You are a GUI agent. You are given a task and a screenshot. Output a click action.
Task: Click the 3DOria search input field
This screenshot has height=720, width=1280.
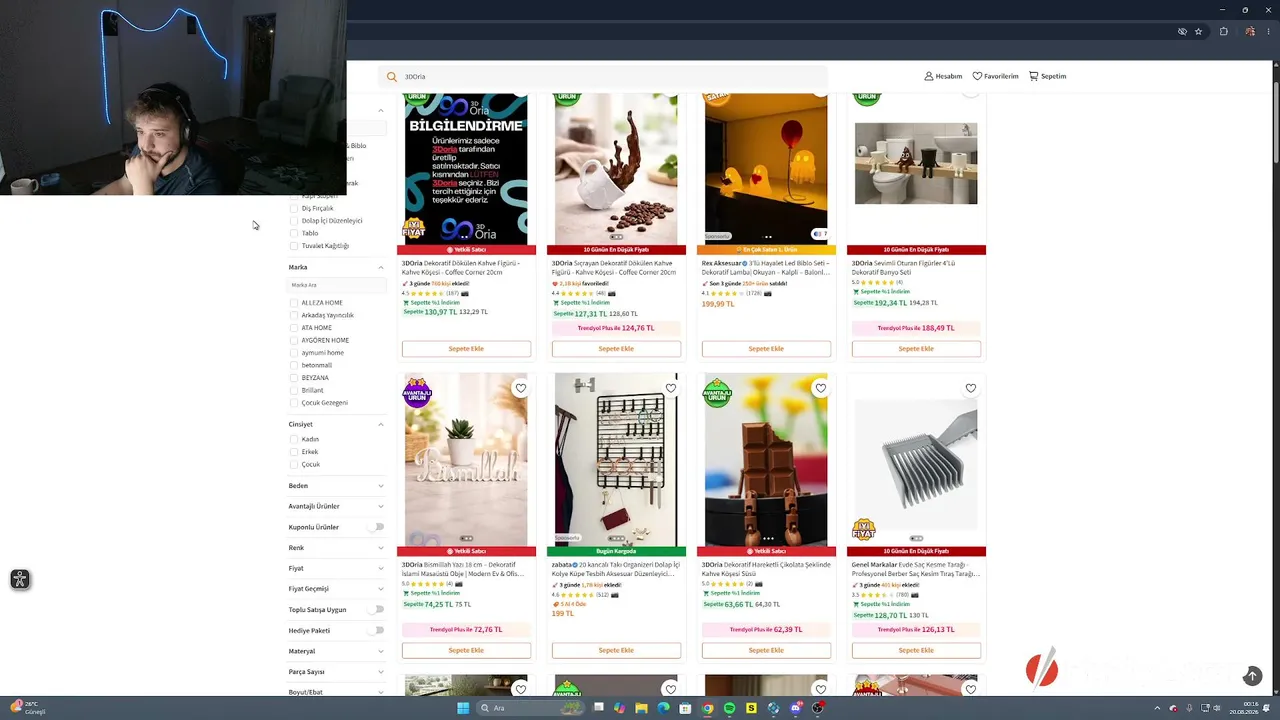[603, 76]
